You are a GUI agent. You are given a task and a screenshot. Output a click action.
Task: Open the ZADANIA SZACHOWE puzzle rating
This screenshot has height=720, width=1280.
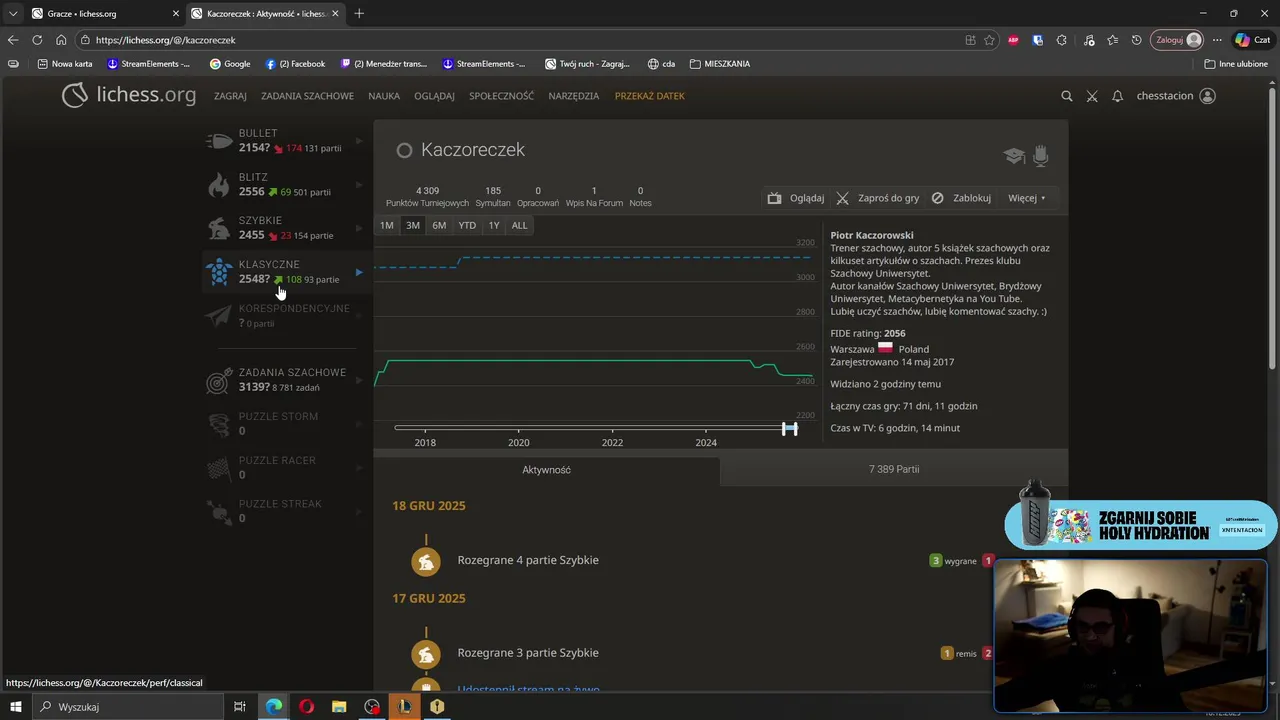285,380
